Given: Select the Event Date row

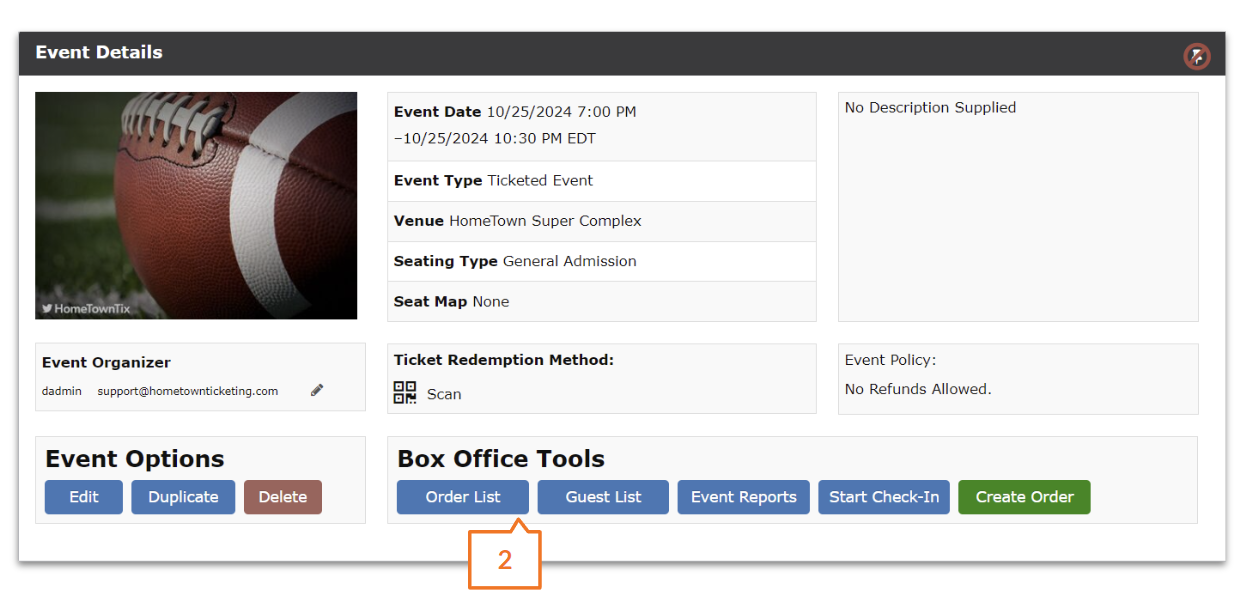Looking at the screenshot, I should click(x=601, y=126).
